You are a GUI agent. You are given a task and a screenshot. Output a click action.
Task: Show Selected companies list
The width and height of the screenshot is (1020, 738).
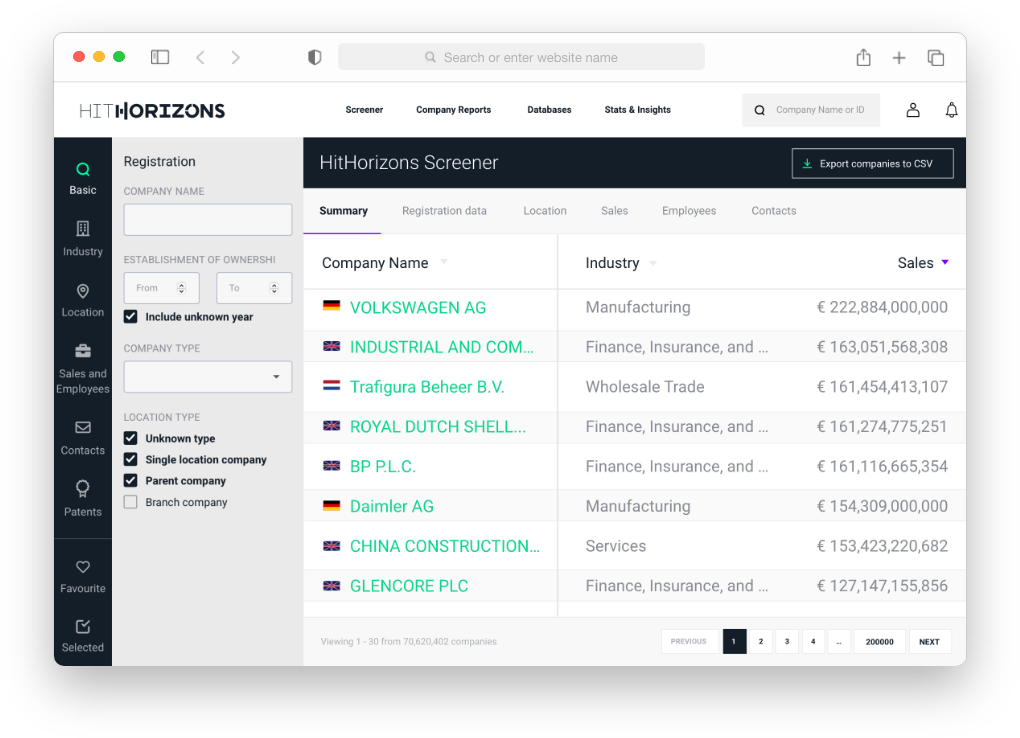click(83, 636)
